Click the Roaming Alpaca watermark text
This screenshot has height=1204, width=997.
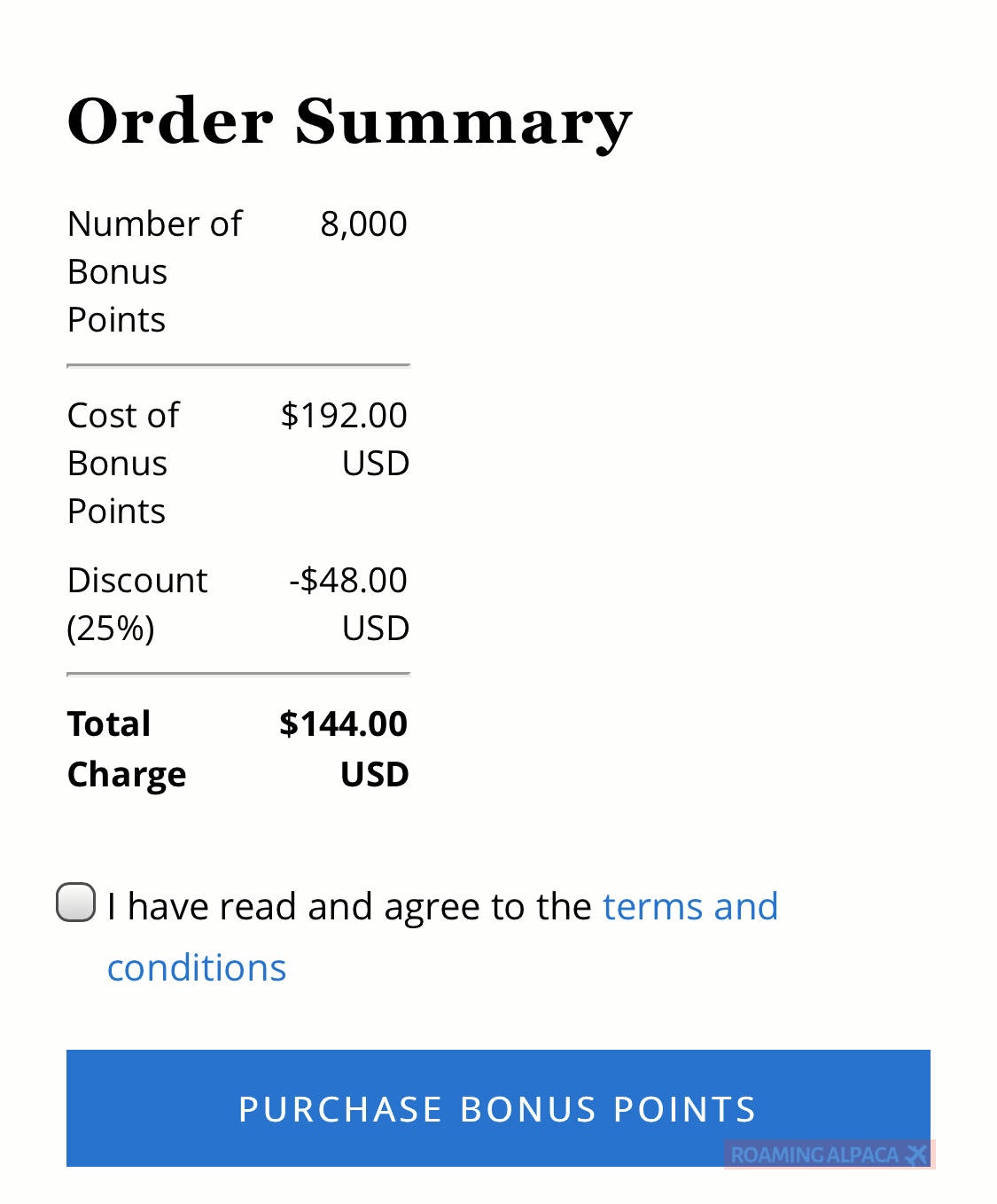tap(814, 1154)
